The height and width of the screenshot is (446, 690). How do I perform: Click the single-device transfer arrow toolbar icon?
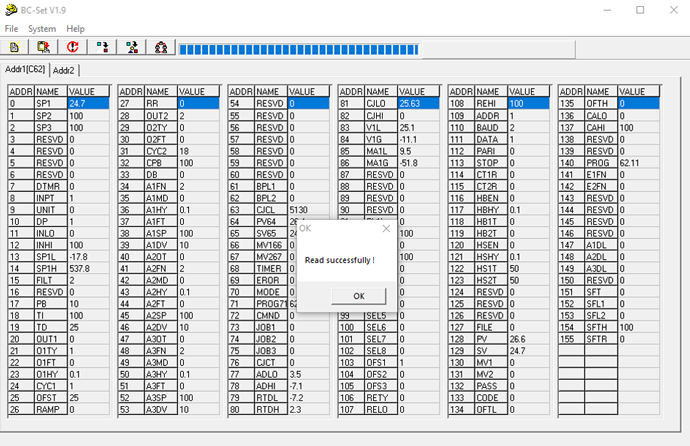pyautogui.click(x=102, y=47)
